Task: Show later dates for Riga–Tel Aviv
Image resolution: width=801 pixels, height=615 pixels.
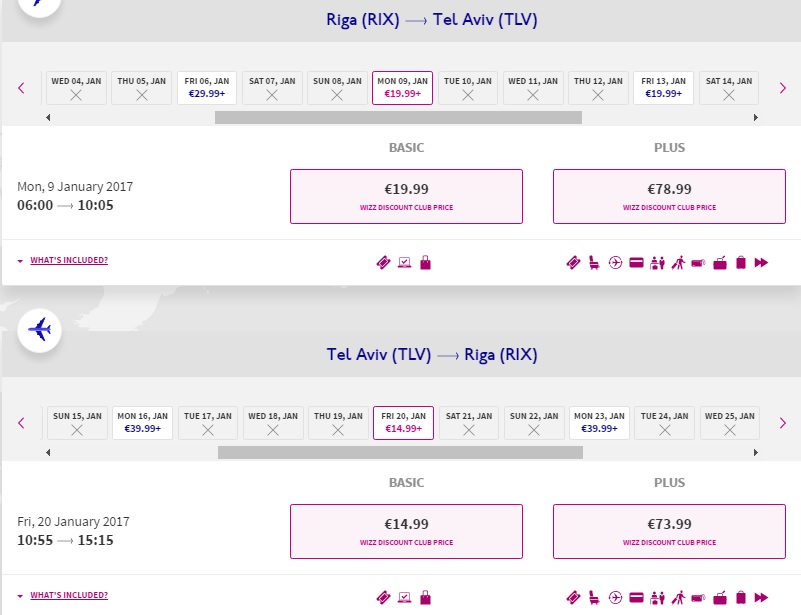Action: click(x=783, y=88)
